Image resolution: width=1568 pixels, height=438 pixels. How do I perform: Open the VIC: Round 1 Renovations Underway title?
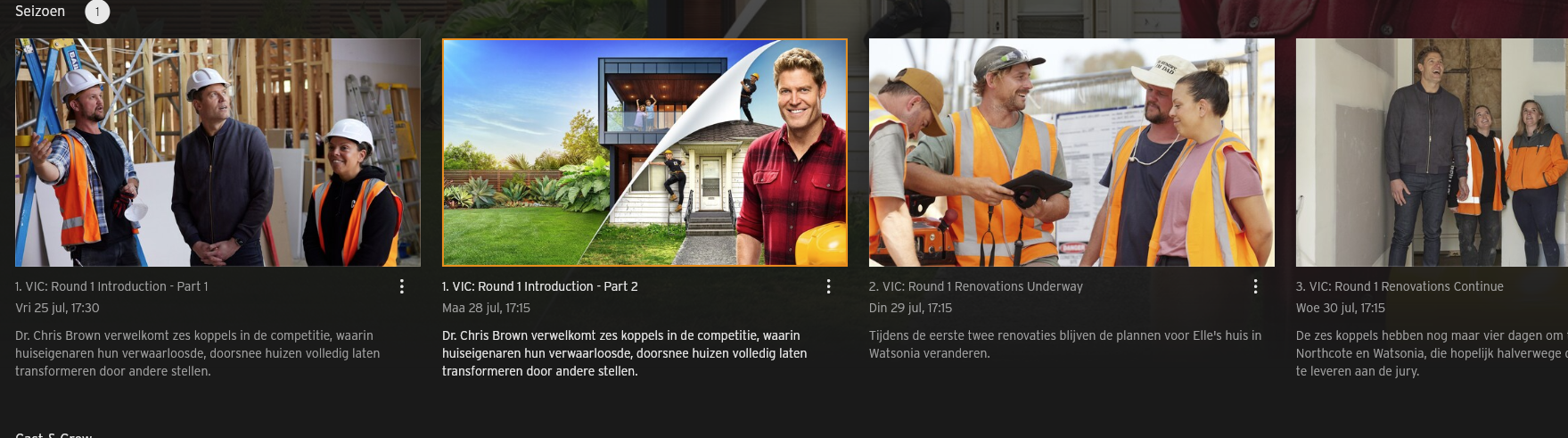[976, 286]
